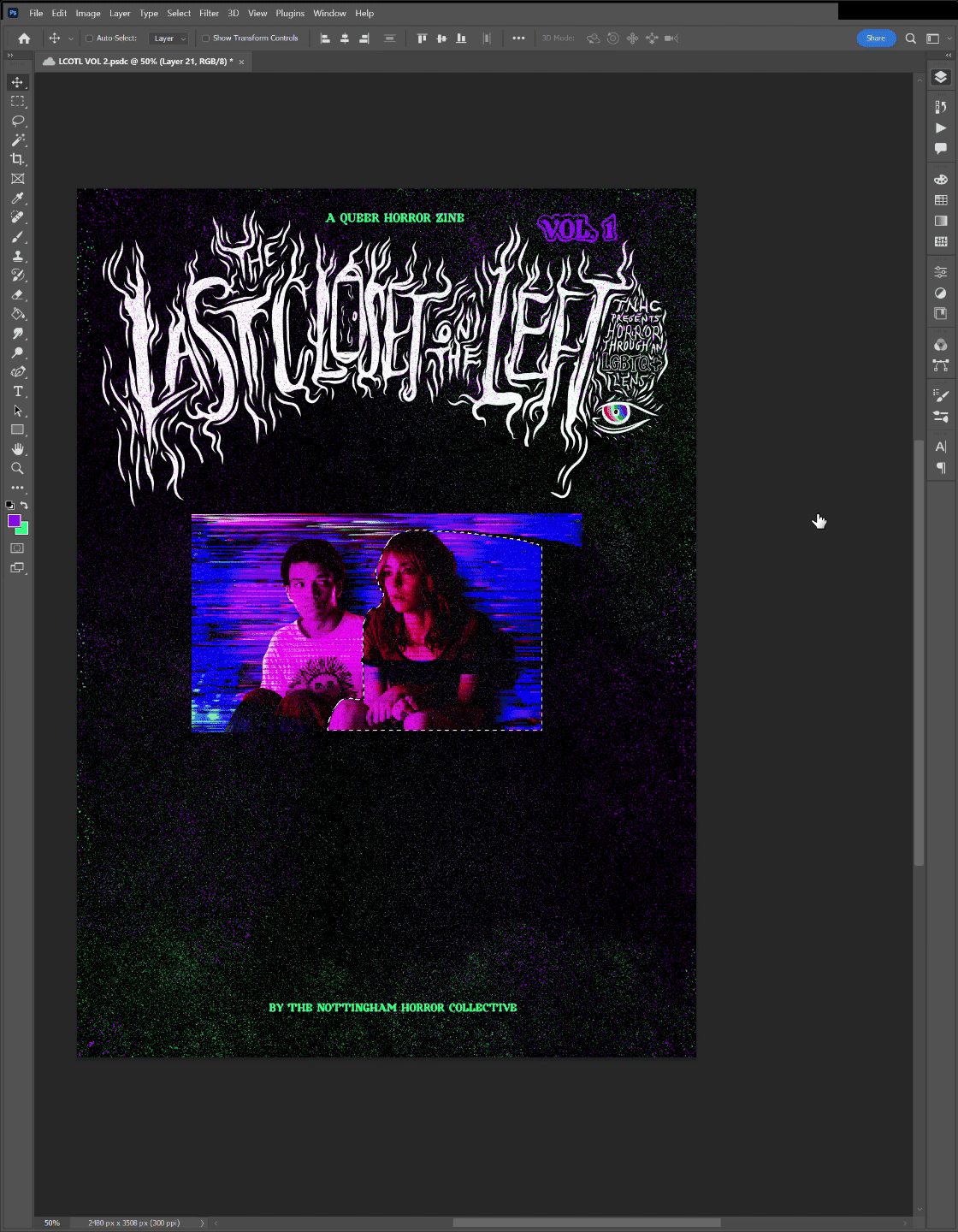Open the Auto-Select Layer dropdown
This screenshot has width=958, height=1232.
click(x=169, y=38)
